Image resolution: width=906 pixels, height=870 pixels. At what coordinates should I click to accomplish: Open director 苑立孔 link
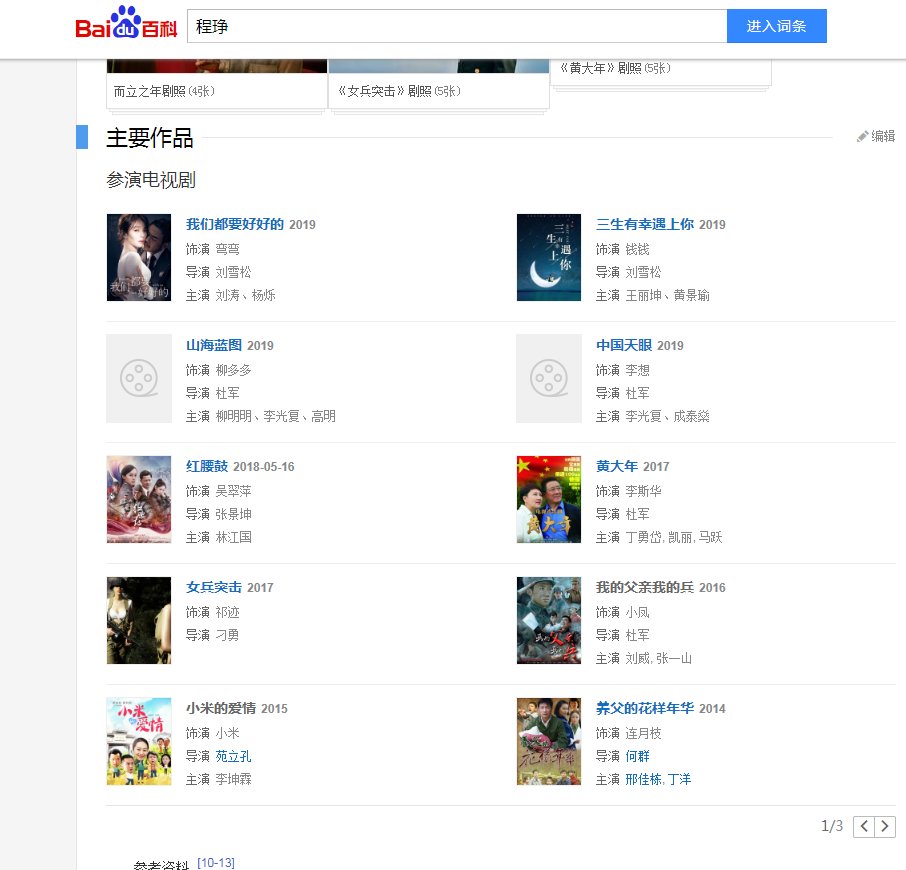coord(233,756)
